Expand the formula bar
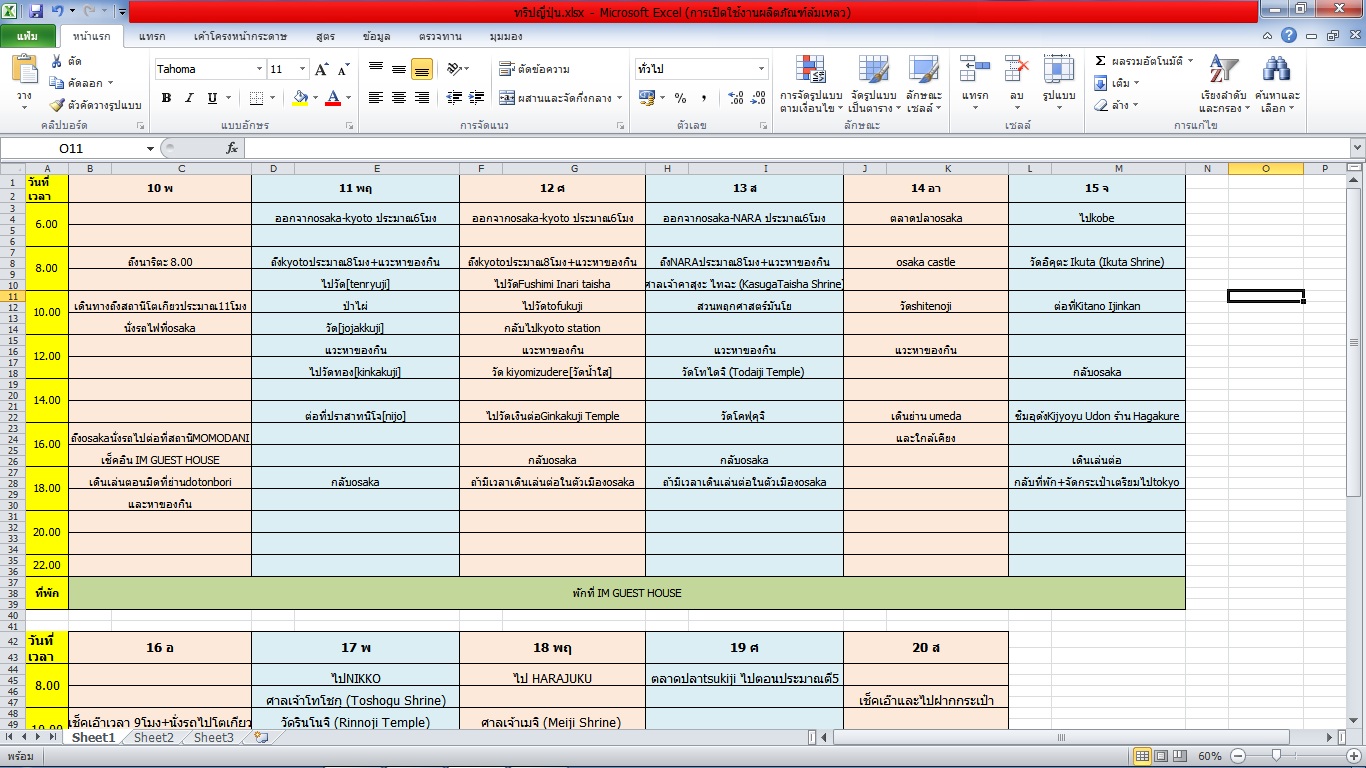Screen dimensions: 1366x768 (1356, 148)
